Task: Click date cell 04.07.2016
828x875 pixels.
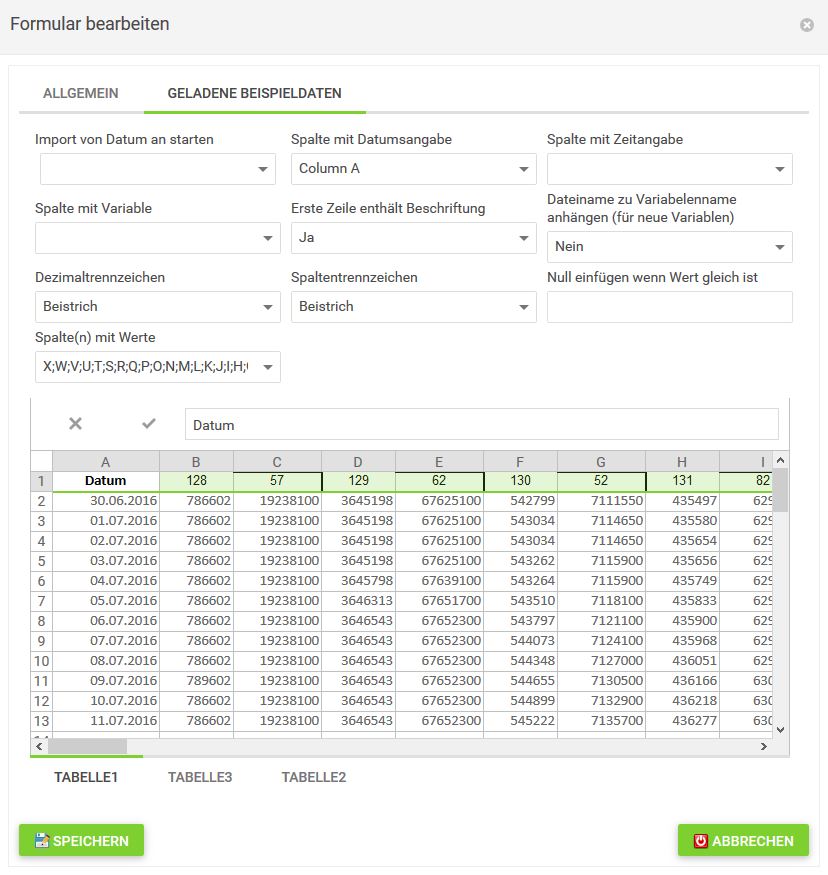Action: pyautogui.click(x=105, y=581)
